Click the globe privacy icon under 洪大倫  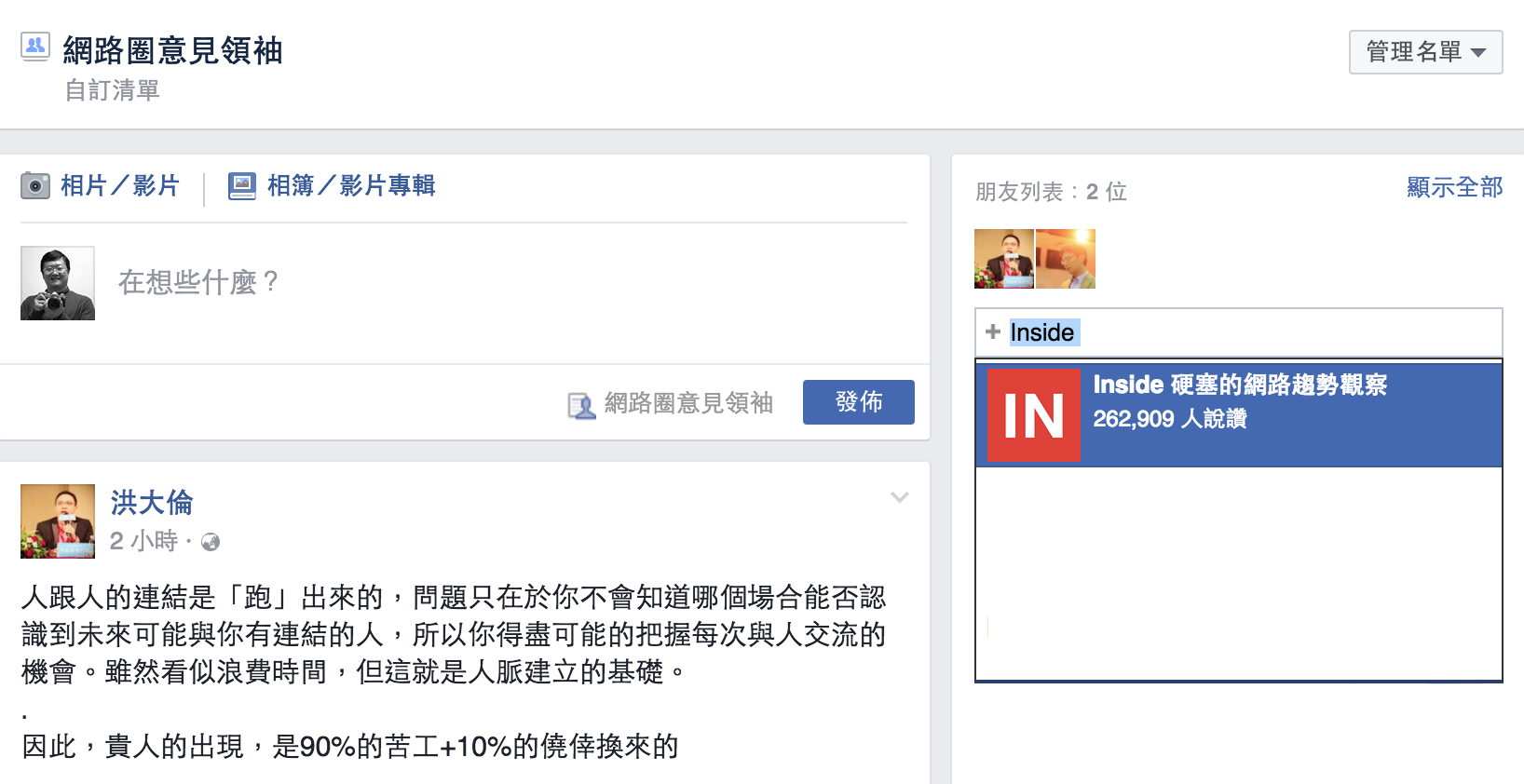pyautogui.click(x=211, y=542)
